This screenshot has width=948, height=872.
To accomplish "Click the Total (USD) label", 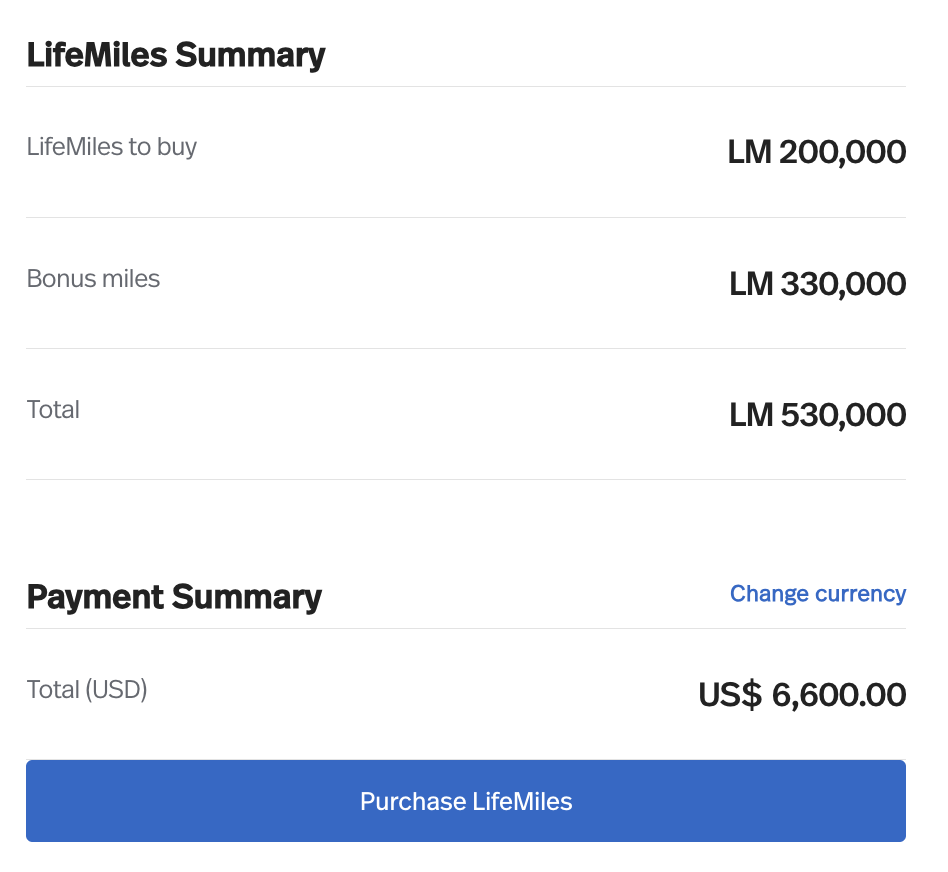I will click(87, 689).
